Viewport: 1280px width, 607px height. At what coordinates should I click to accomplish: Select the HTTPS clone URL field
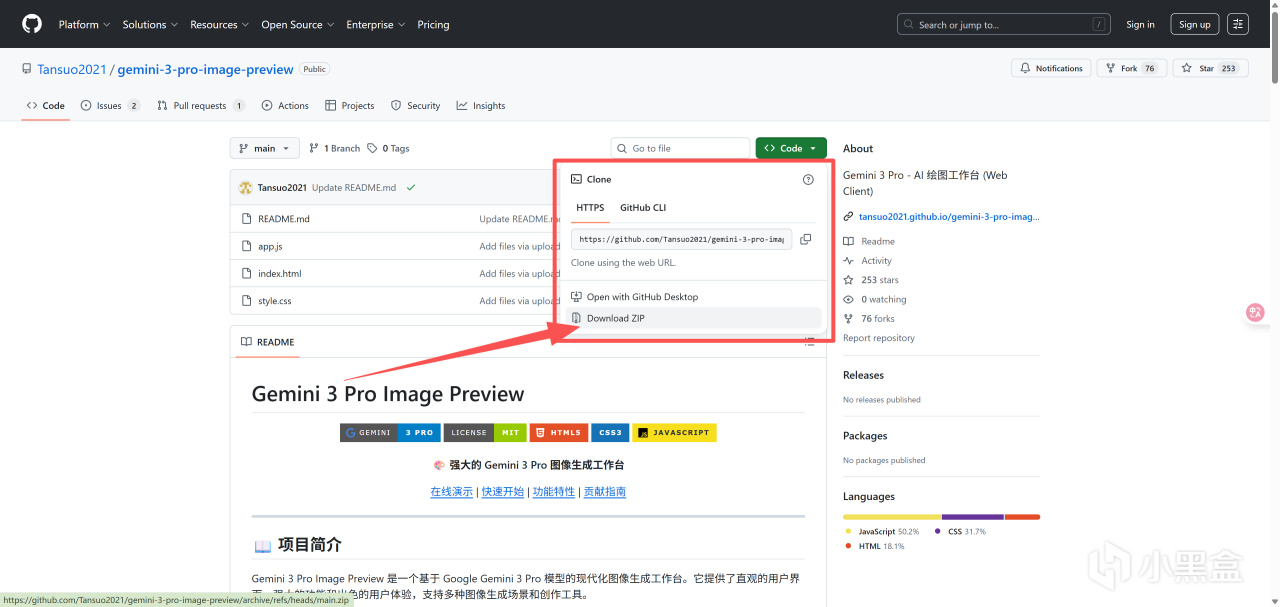coord(682,239)
